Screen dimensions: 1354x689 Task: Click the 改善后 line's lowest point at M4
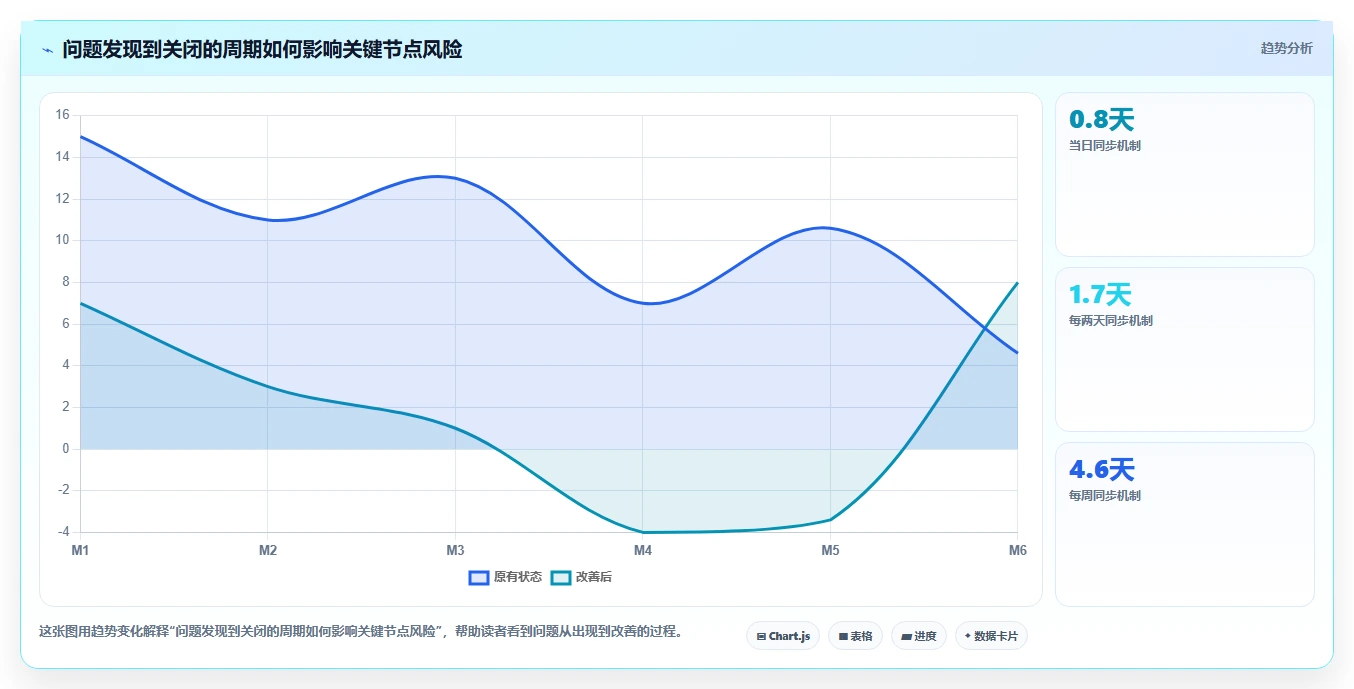(643, 532)
